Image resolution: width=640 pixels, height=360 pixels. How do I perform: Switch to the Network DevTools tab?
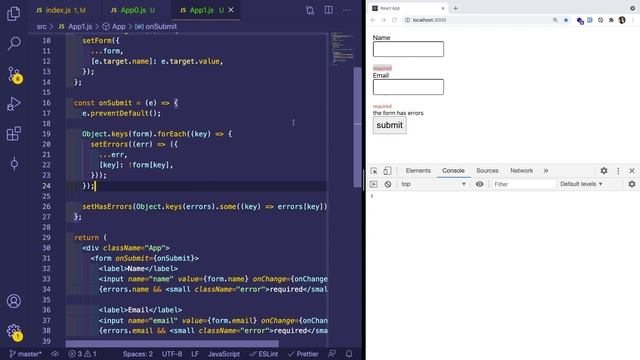521,171
